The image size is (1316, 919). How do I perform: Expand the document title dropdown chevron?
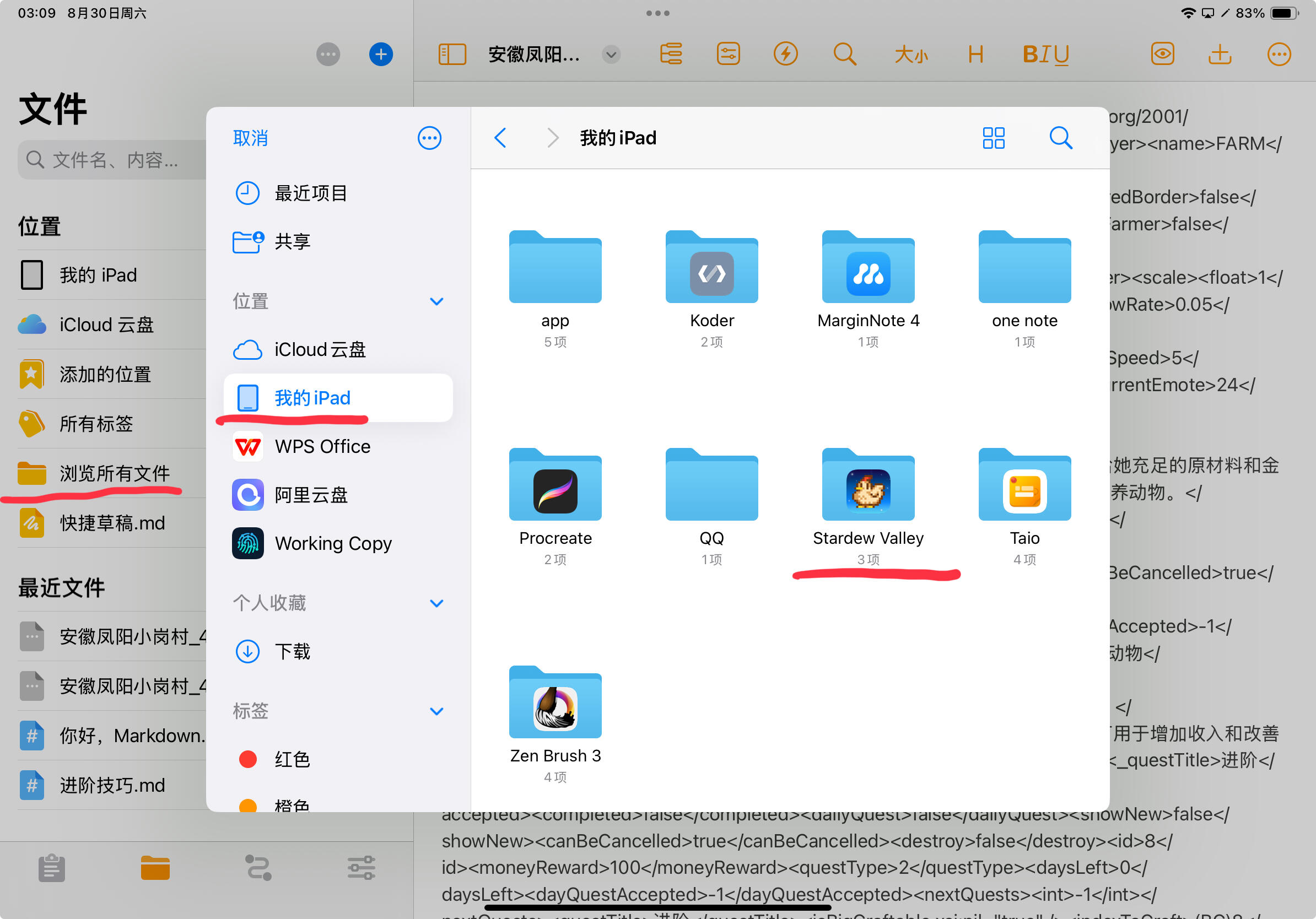[611, 55]
